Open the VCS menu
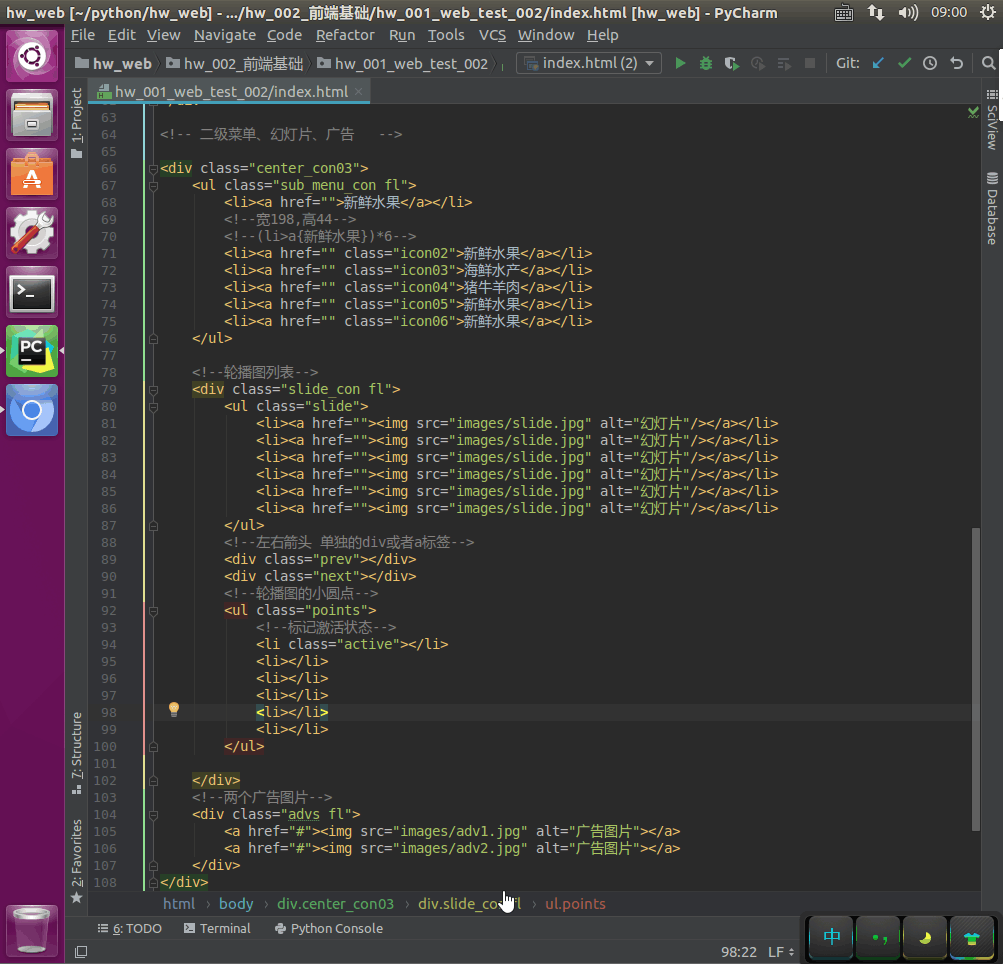 click(492, 35)
